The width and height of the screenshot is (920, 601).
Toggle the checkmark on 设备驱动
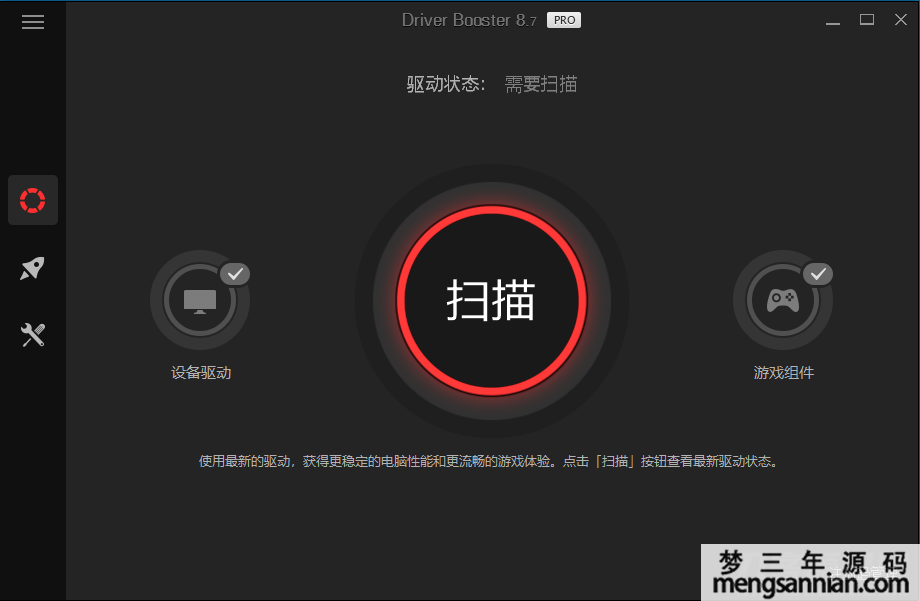(x=235, y=274)
